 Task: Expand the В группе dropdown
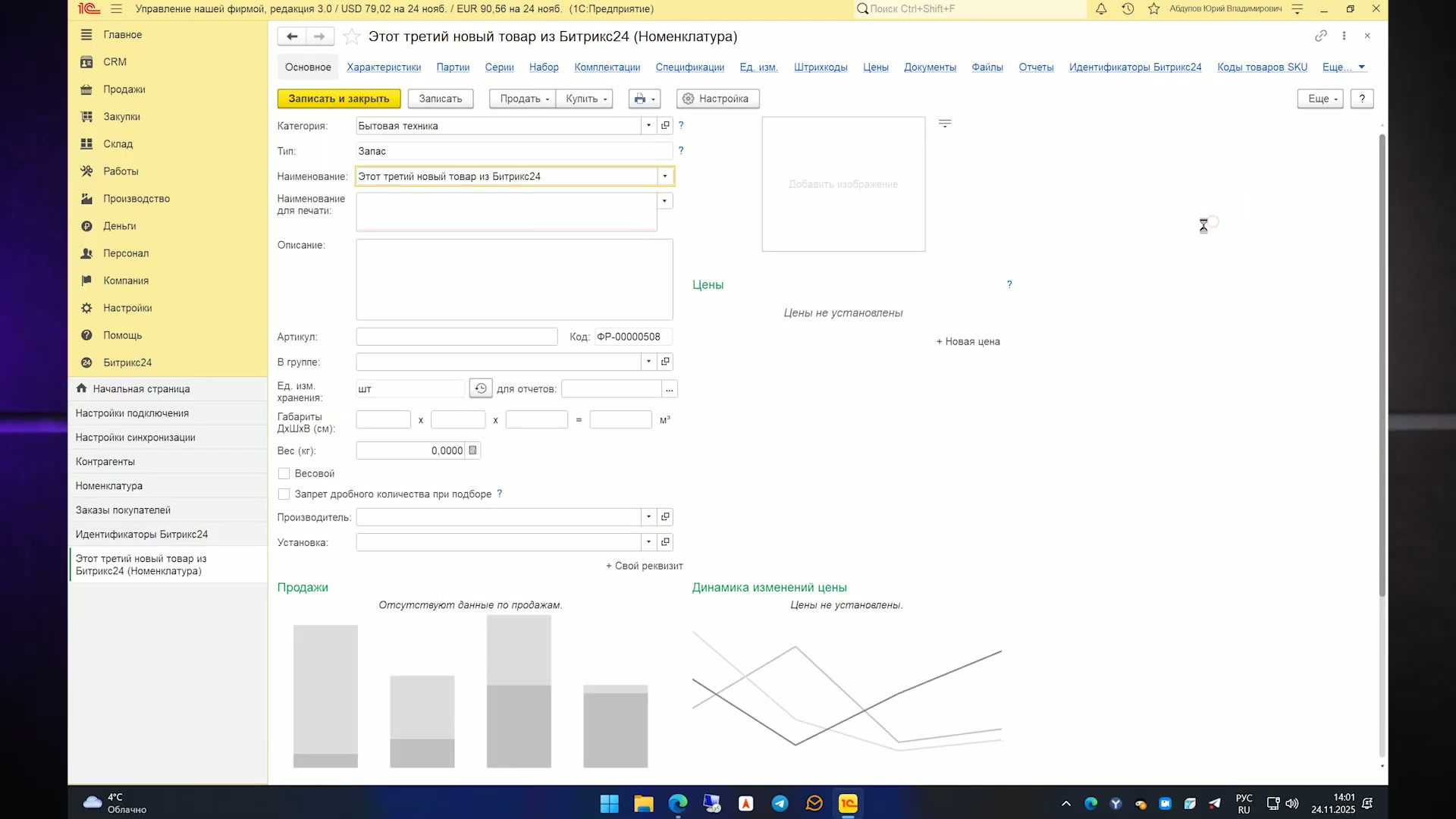[648, 362]
